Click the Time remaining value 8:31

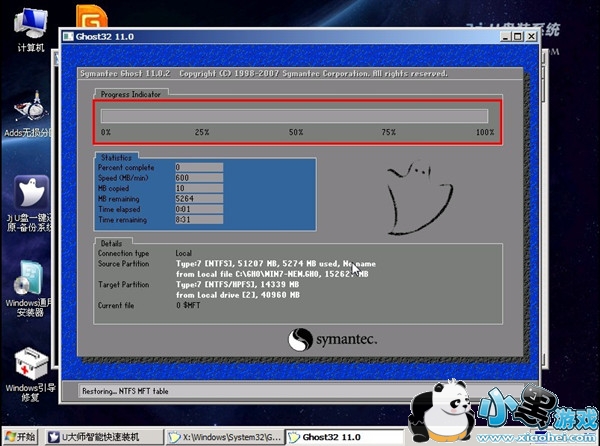pos(199,220)
